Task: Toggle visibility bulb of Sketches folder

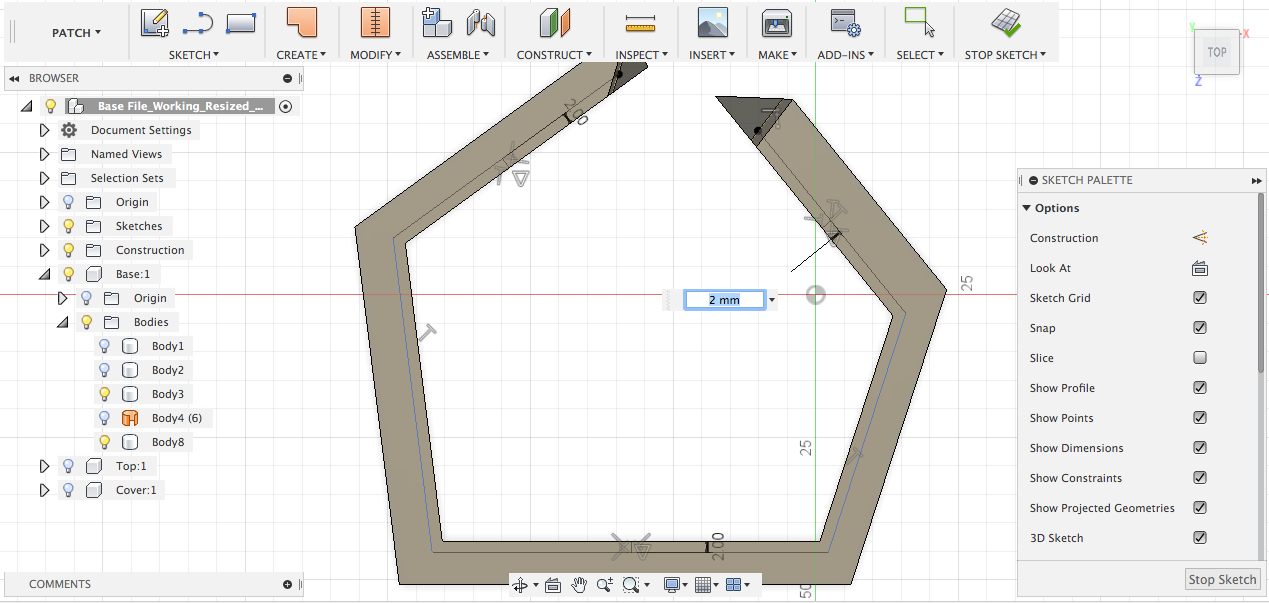Action: click(68, 226)
